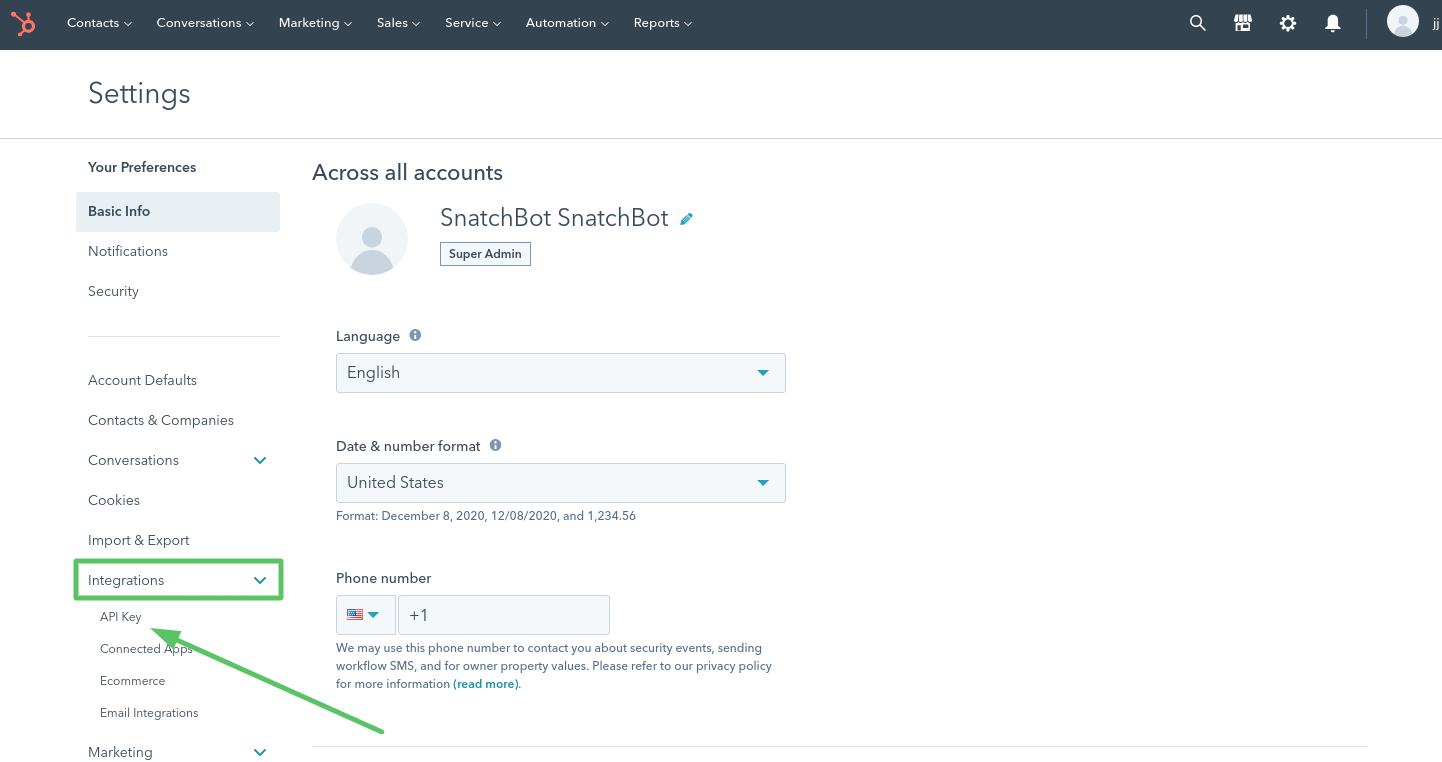The width and height of the screenshot is (1442, 762).
Task: Open the Conversations top menu
Action: [x=205, y=23]
